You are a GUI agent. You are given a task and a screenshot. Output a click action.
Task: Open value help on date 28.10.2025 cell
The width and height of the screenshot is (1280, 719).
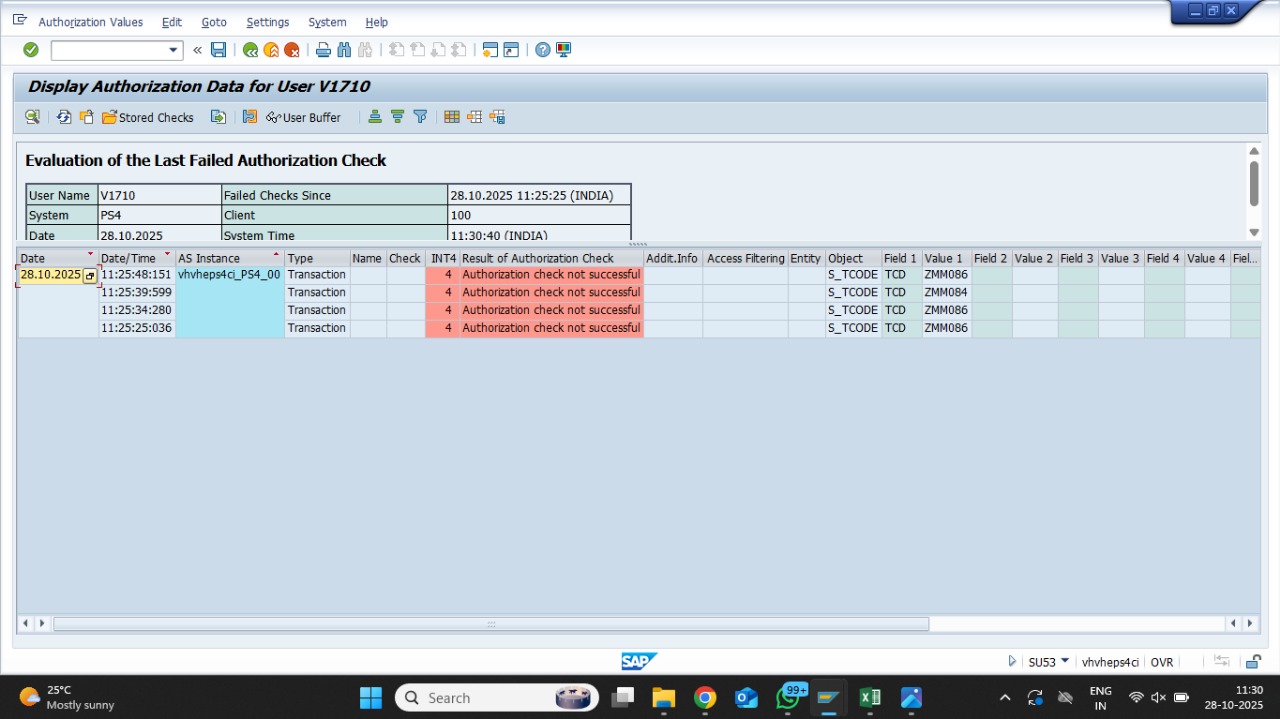click(x=90, y=275)
